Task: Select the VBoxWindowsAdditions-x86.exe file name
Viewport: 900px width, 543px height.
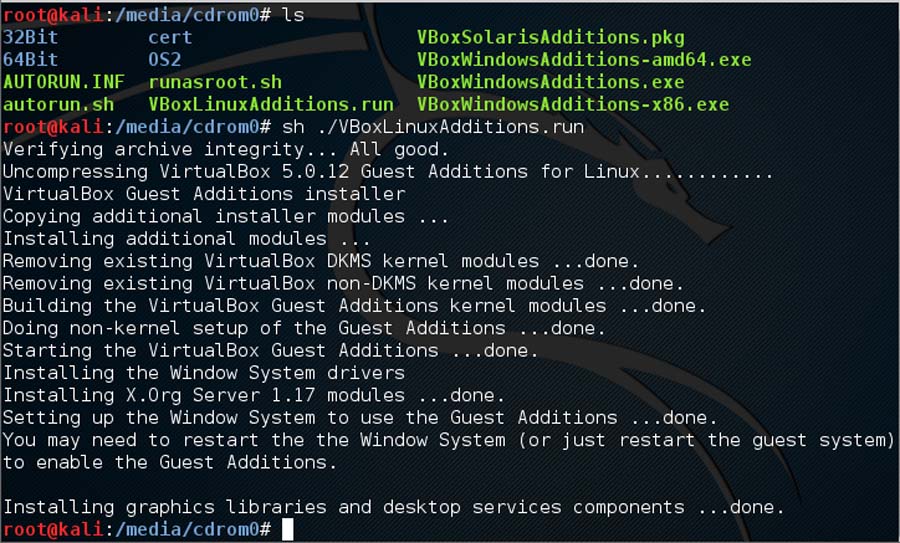Action: click(573, 104)
